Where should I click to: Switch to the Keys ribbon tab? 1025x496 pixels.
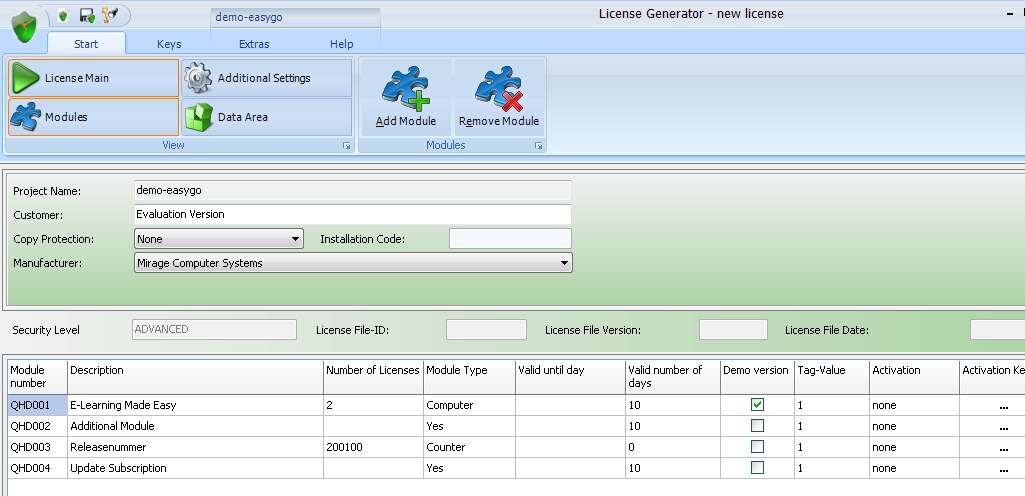point(169,44)
